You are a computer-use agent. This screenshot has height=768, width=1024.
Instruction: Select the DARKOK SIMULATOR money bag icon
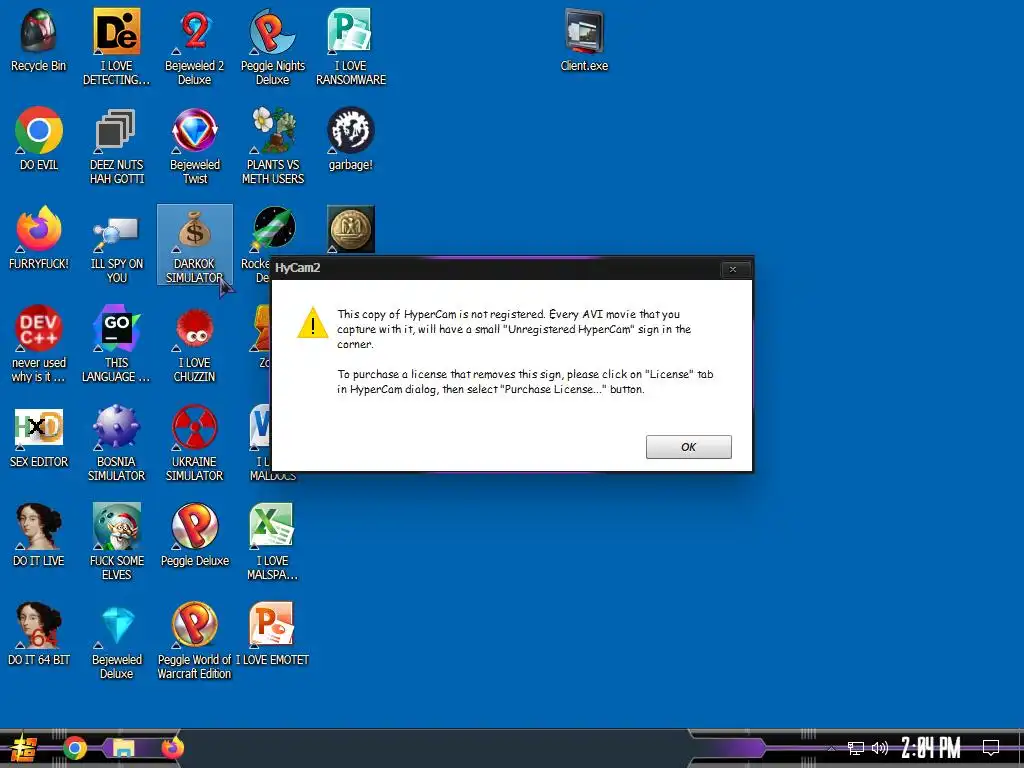[195, 244]
